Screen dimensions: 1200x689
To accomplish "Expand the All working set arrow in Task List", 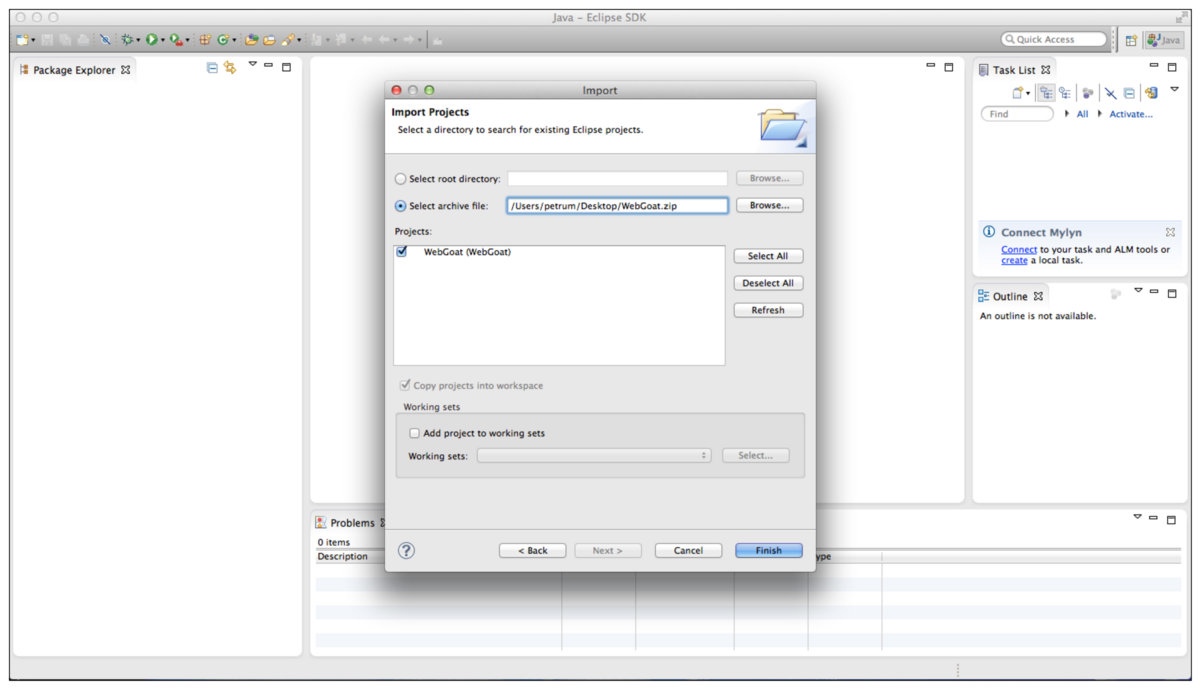I will 1069,114.
